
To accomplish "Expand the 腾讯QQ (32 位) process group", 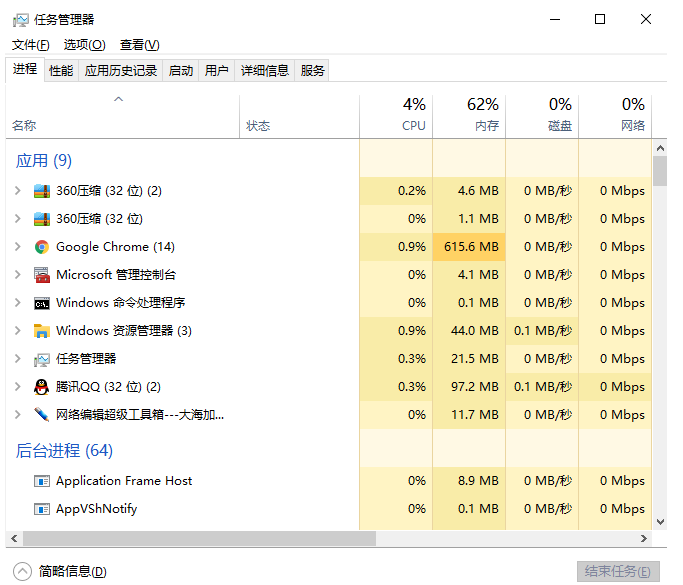I will point(18,387).
